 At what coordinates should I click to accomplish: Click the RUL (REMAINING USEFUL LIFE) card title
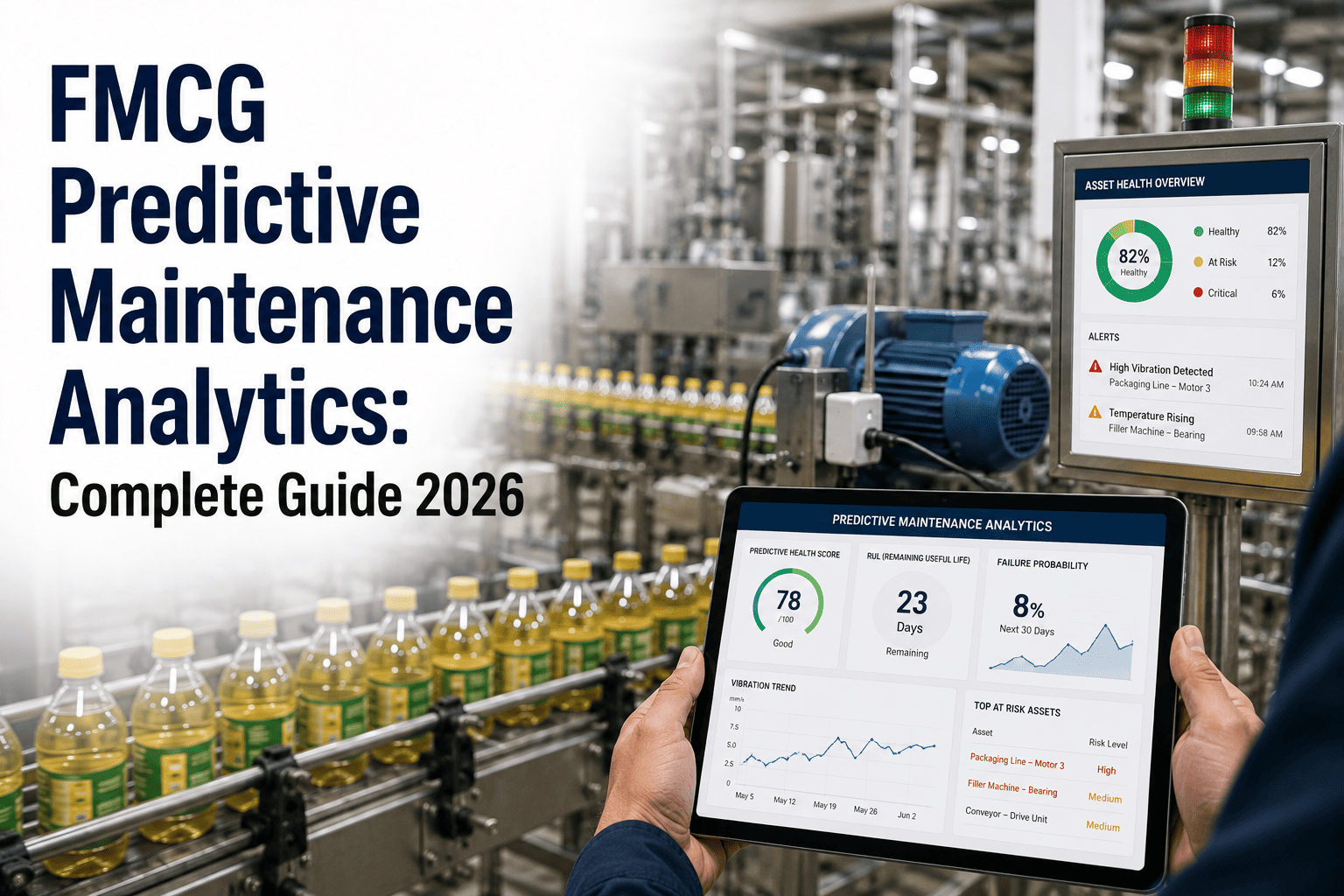point(918,558)
